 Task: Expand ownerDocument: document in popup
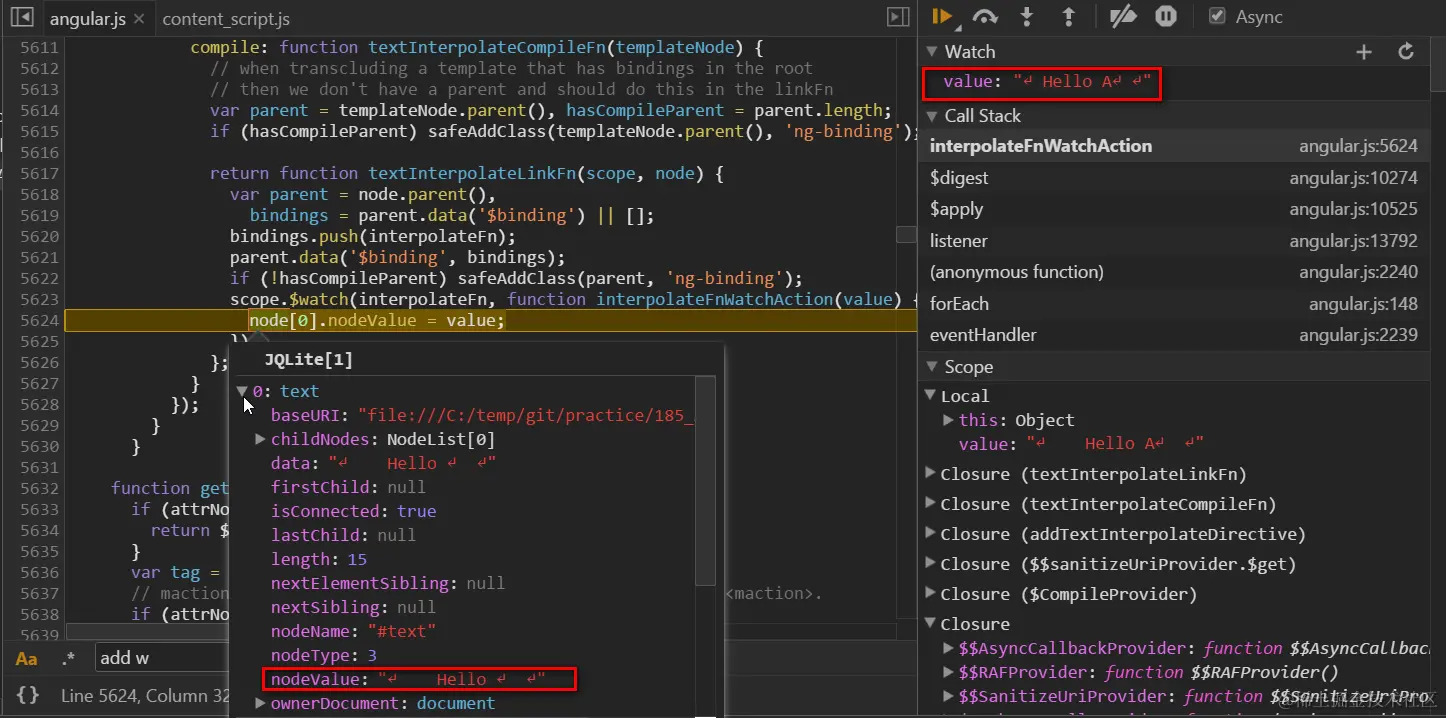260,703
